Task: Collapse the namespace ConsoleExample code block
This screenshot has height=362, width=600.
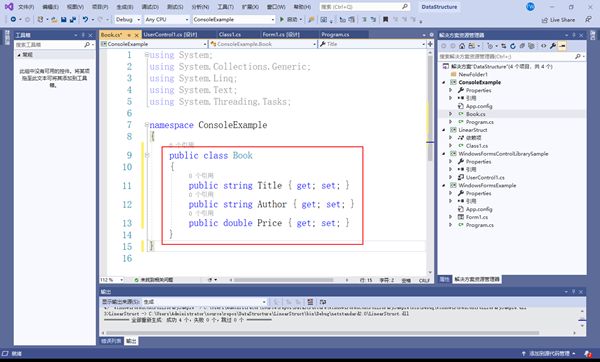Action: click(x=147, y=125)
